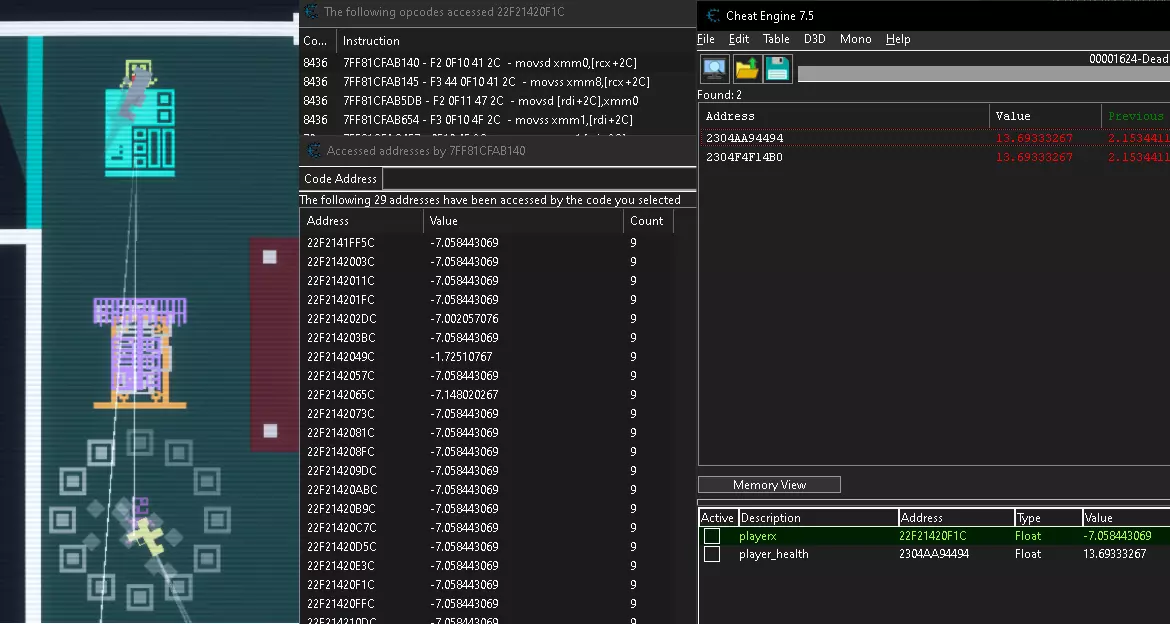Click the Value header in found list
The image size is (1170, 624).
(x=1013, y=116)
